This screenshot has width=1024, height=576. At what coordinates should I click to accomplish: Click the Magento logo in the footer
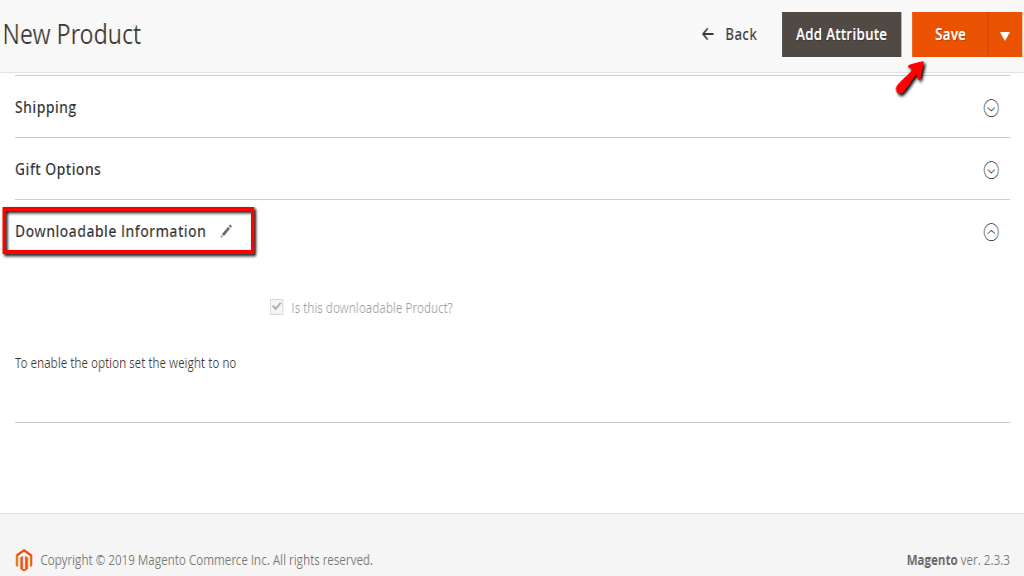tap(24, 560)
